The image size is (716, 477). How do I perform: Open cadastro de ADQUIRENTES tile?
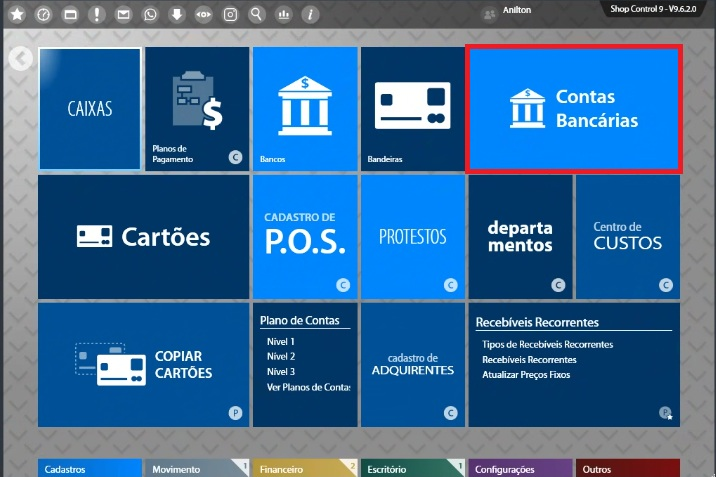413,365
